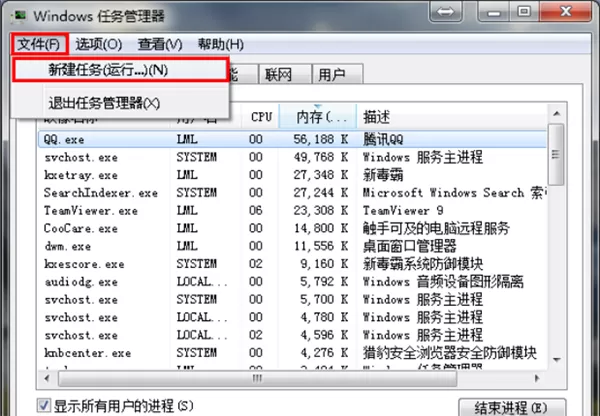Click the horizontal scroll left arrow
The height and width of the screenshot is (416, 600).
point(47,378)
